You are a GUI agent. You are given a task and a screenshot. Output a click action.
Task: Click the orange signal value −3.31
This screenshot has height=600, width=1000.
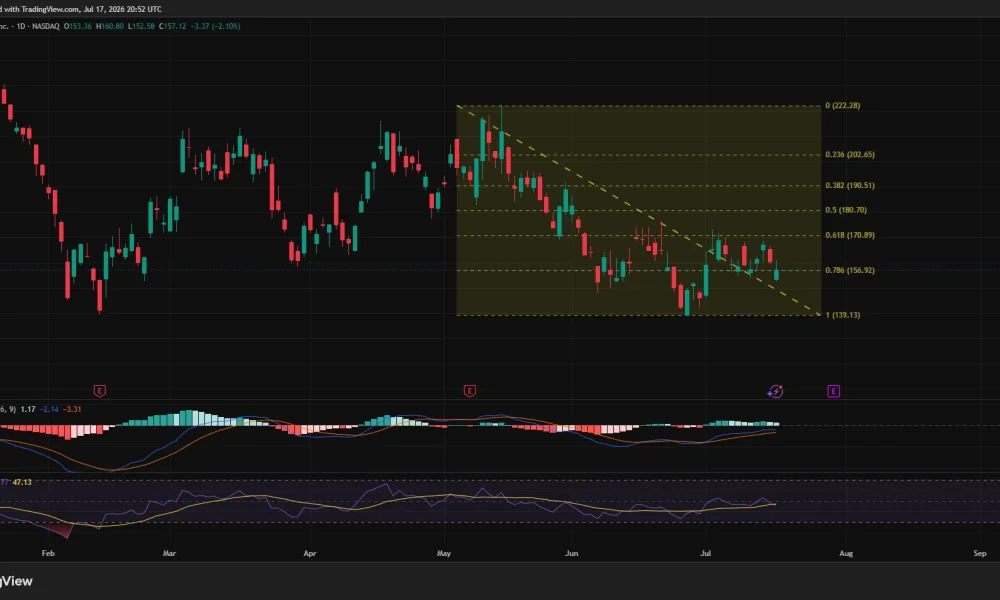click(72, 409)
